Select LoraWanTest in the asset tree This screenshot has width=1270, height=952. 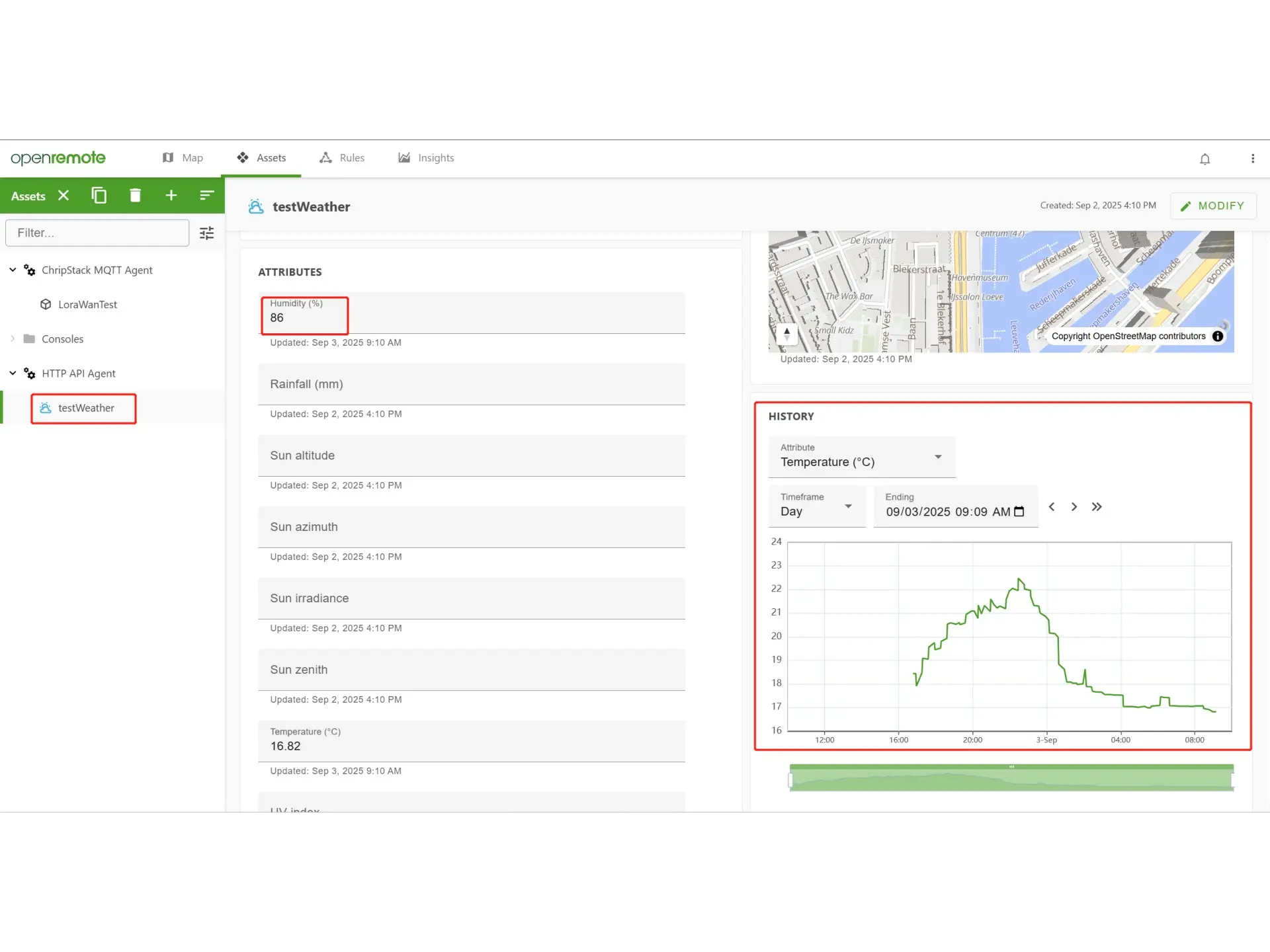point(87,305)
